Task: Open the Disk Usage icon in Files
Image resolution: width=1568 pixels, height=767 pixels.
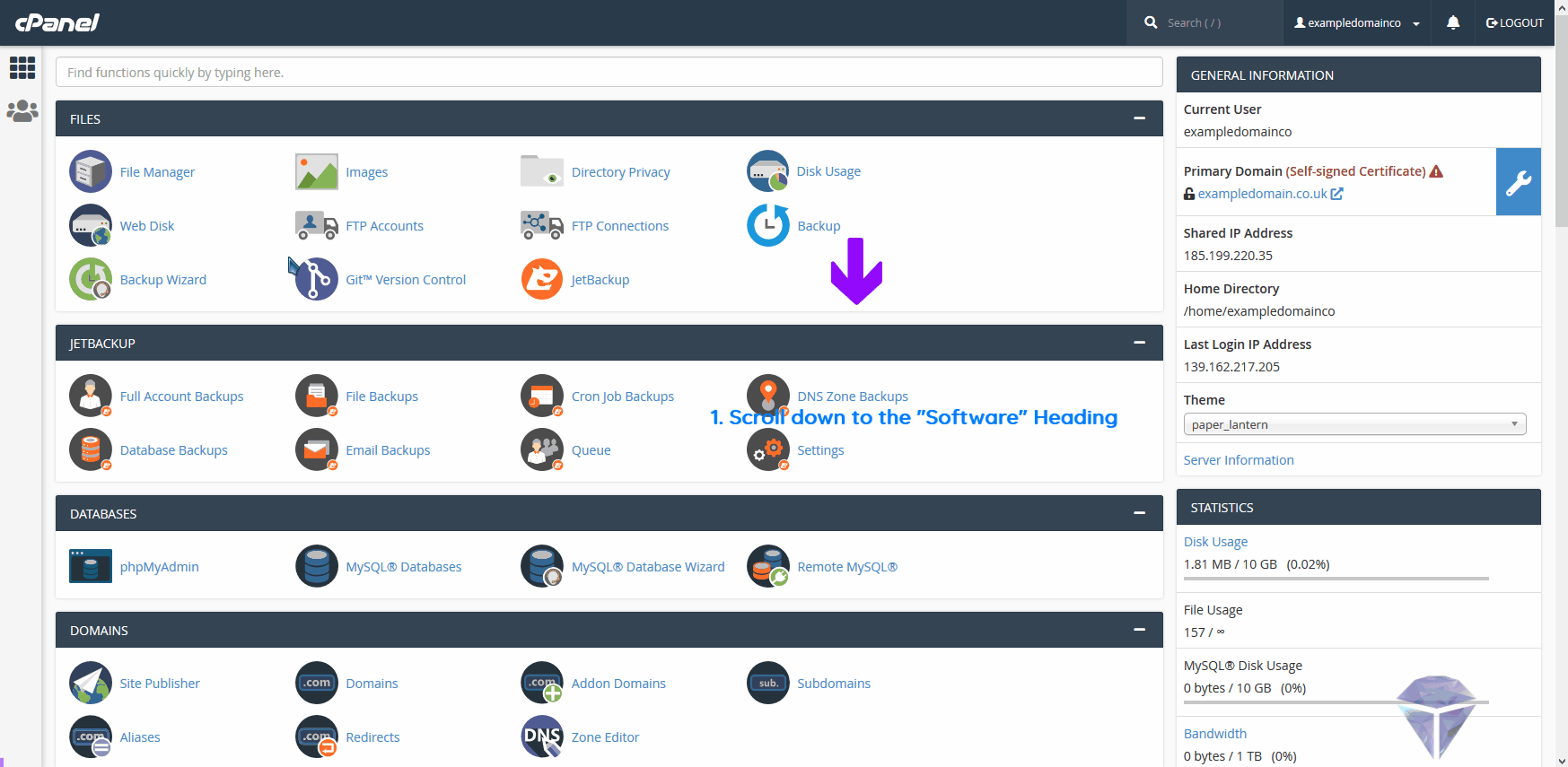Action: point(768,171)
